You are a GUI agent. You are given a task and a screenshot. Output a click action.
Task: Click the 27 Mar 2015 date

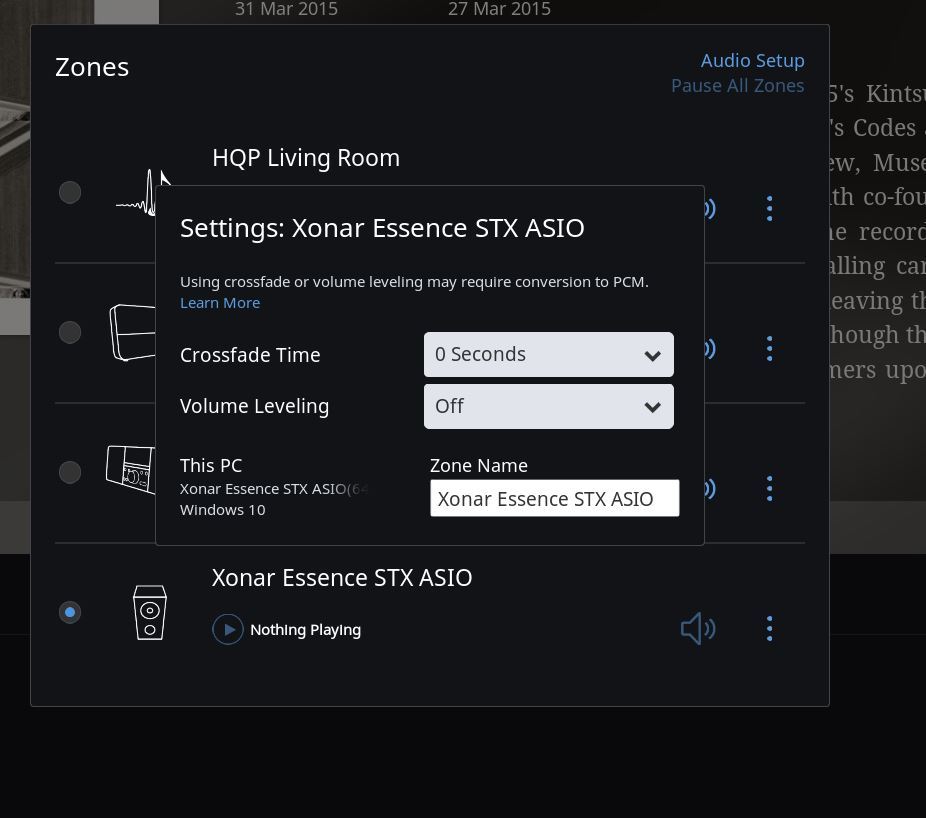point(500,9)
